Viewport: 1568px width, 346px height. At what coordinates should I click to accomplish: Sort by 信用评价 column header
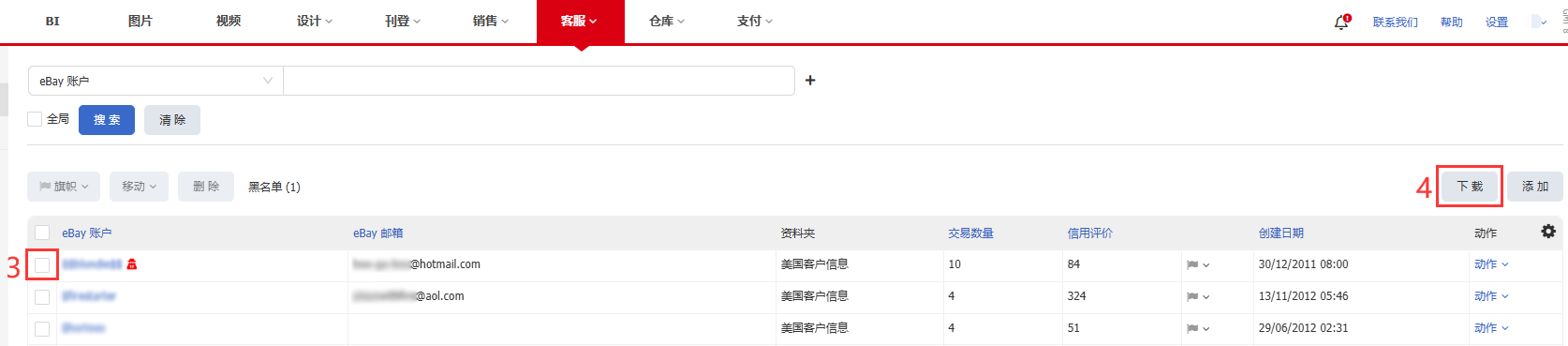click(x=1090, y=233)
